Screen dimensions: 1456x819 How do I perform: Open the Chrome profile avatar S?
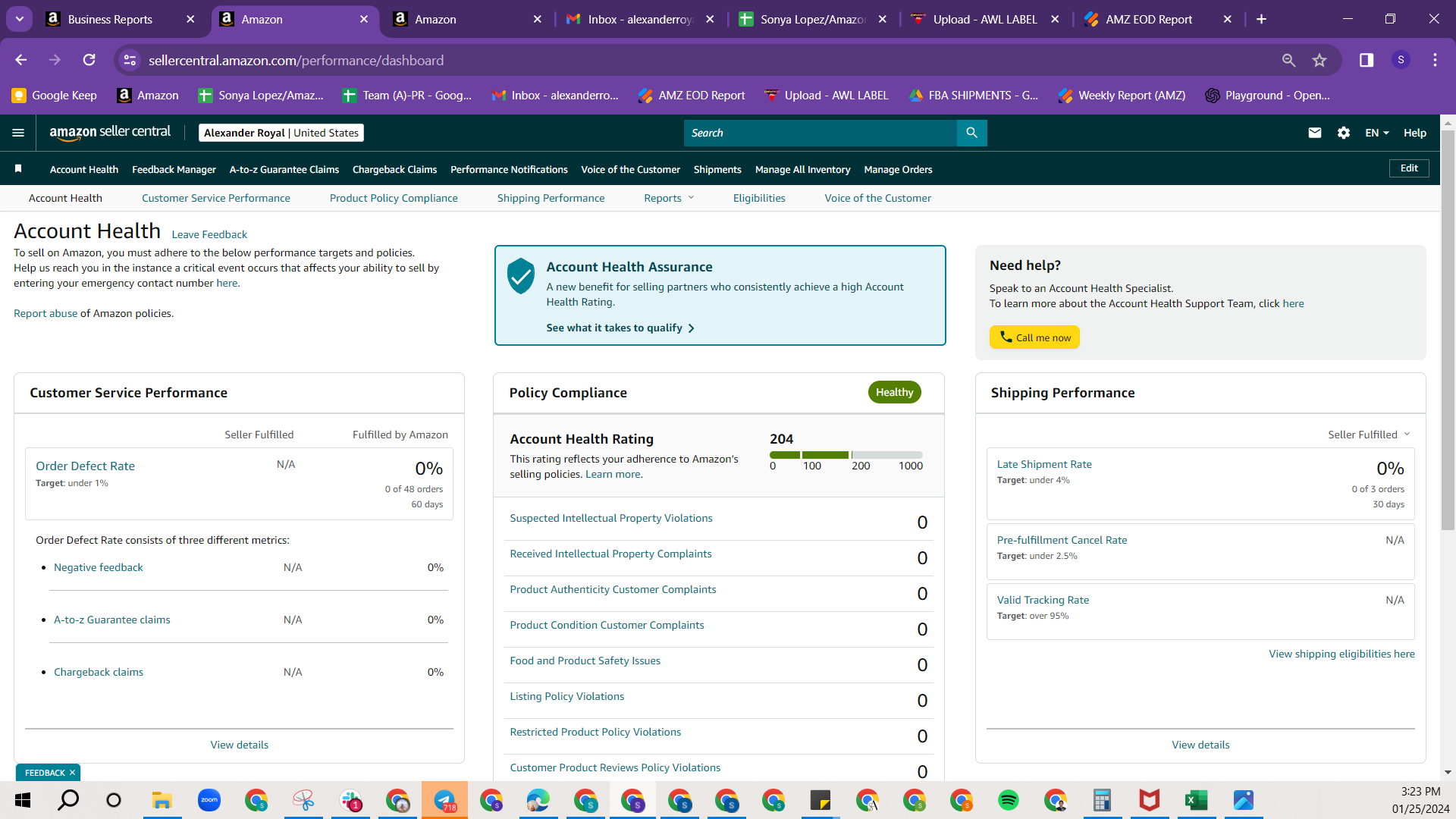coord(1401,60)
